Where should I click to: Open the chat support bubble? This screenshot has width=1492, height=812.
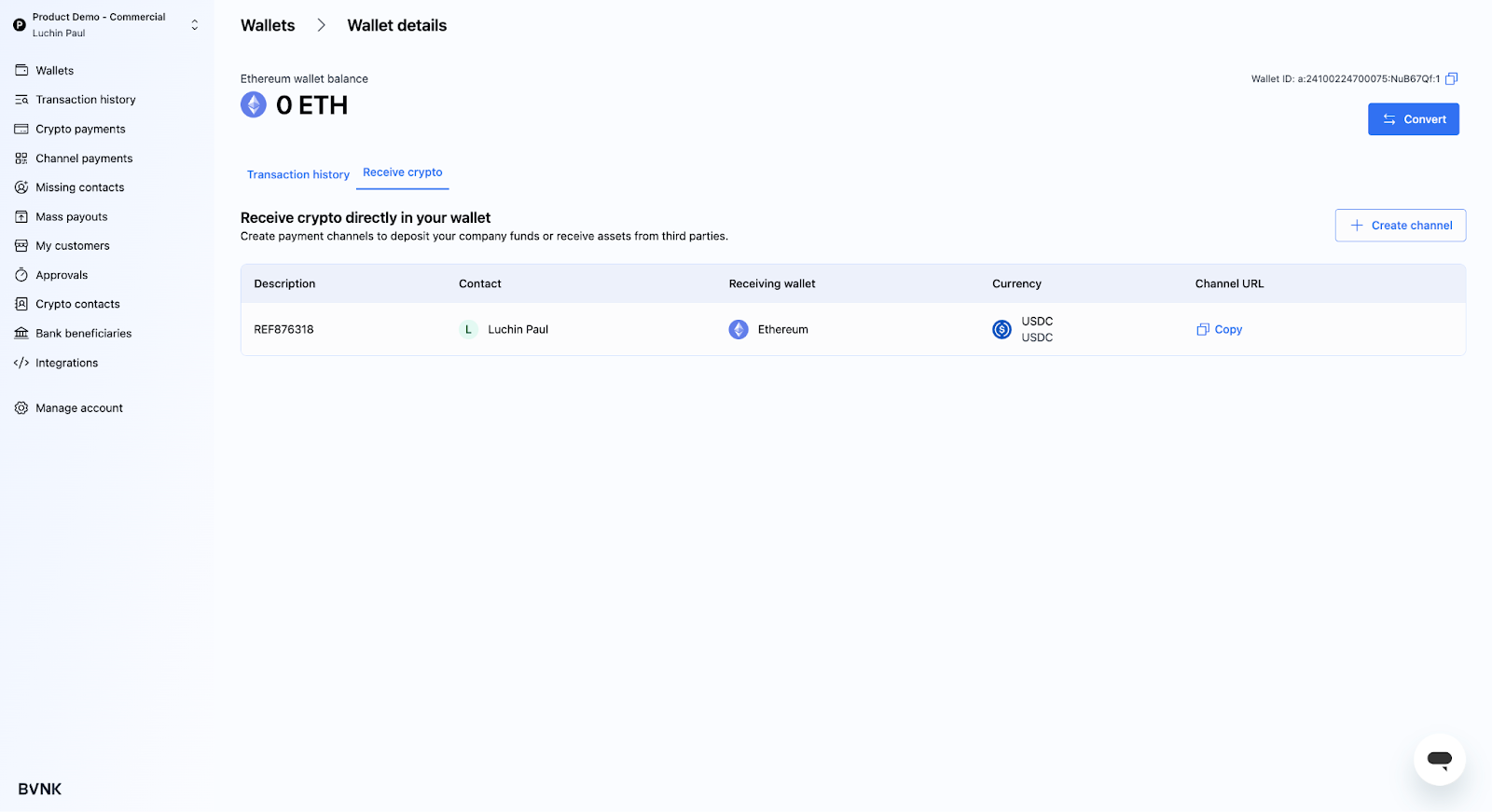click(x=1439, y=759)
